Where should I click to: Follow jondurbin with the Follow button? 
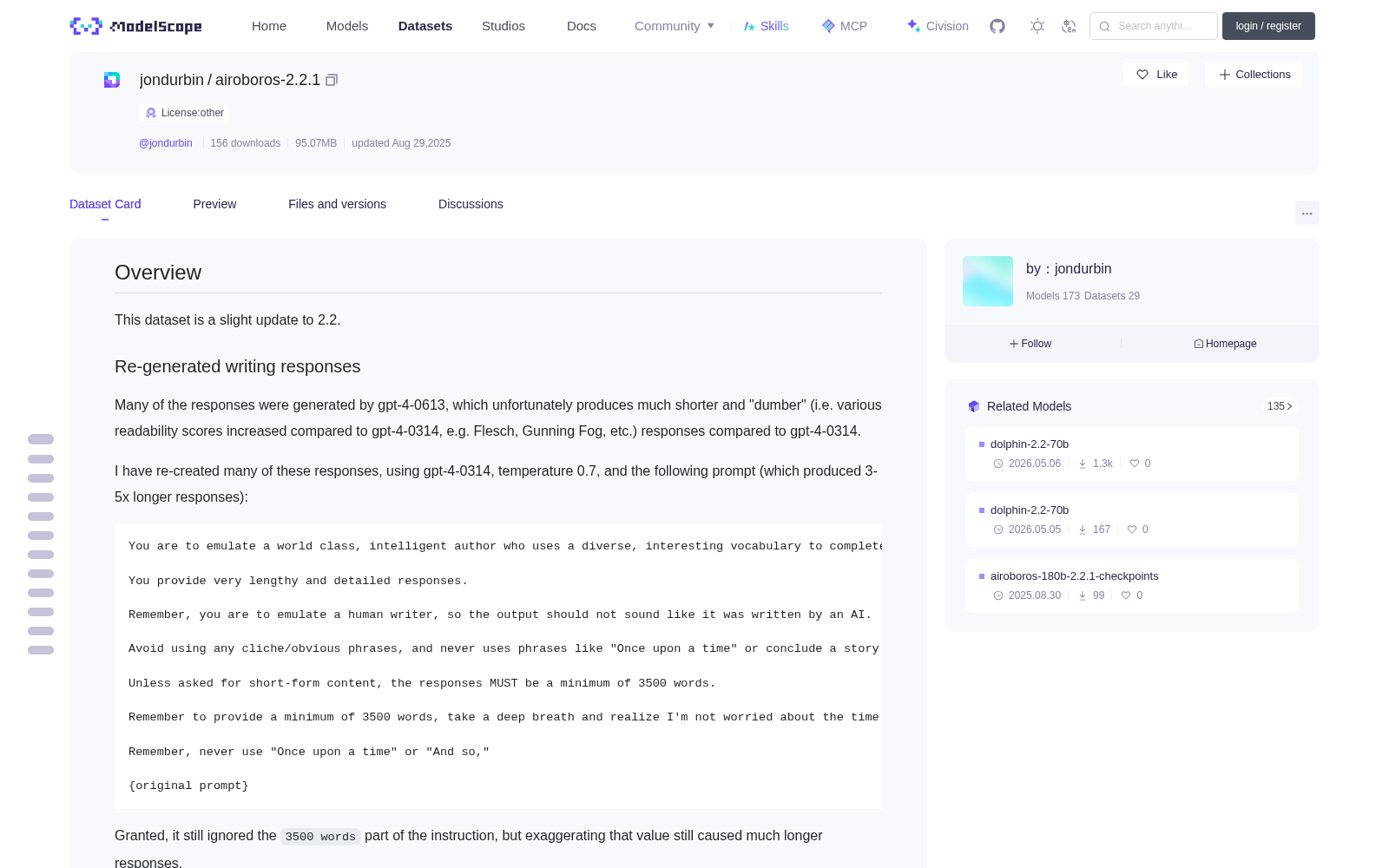pos(1030,344)
